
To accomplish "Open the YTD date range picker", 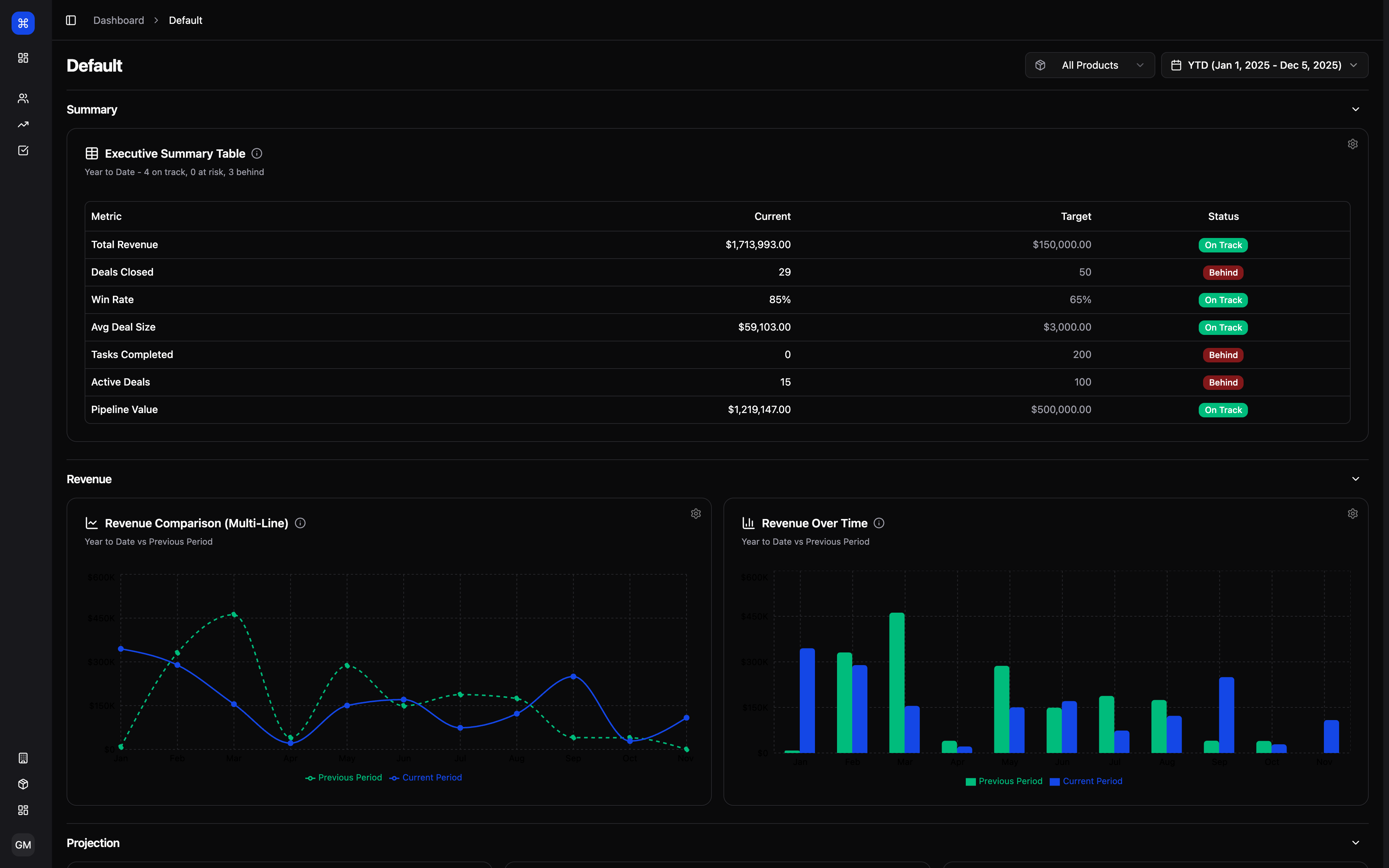I will pos(1265,65).
